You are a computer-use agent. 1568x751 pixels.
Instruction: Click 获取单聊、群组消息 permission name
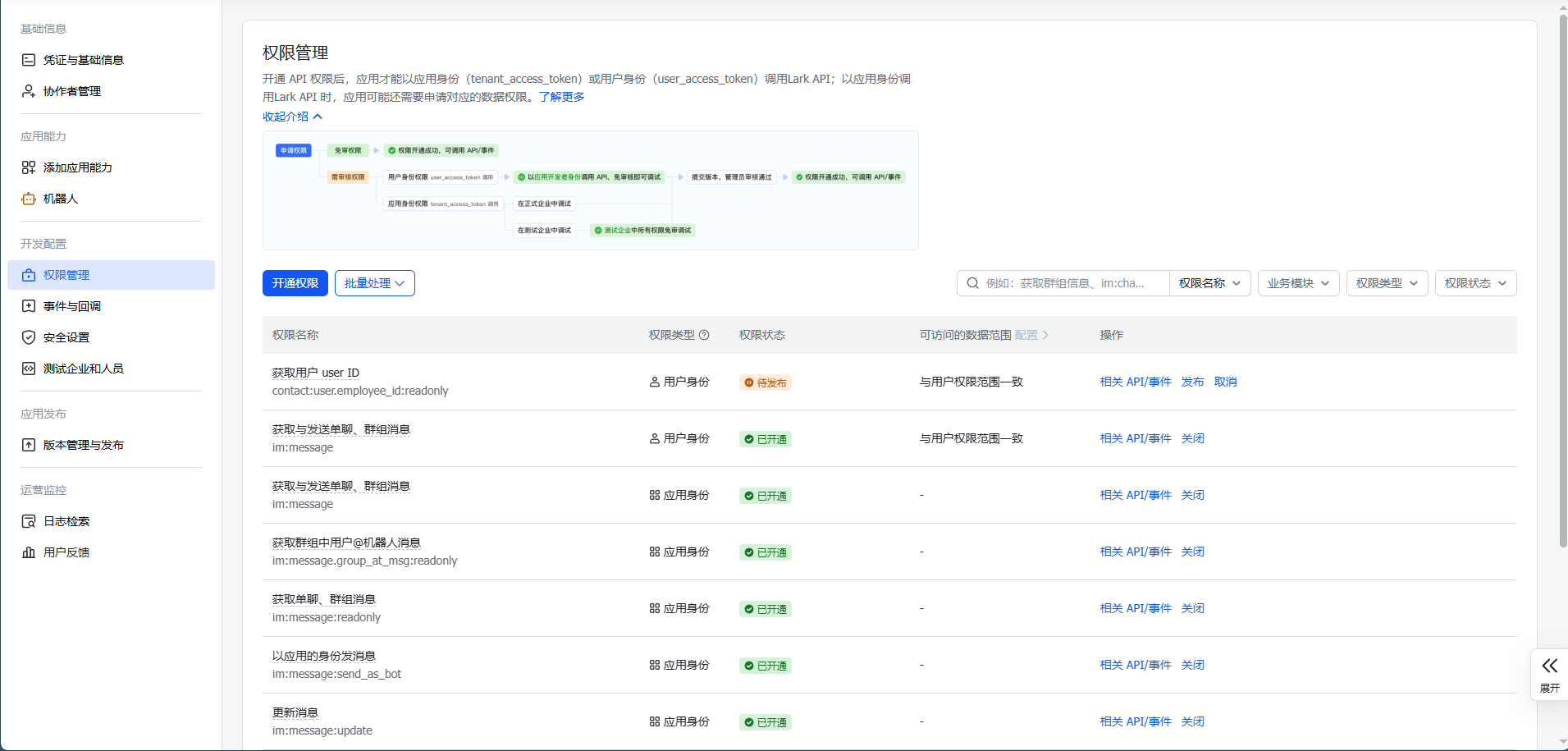point(324,599)
